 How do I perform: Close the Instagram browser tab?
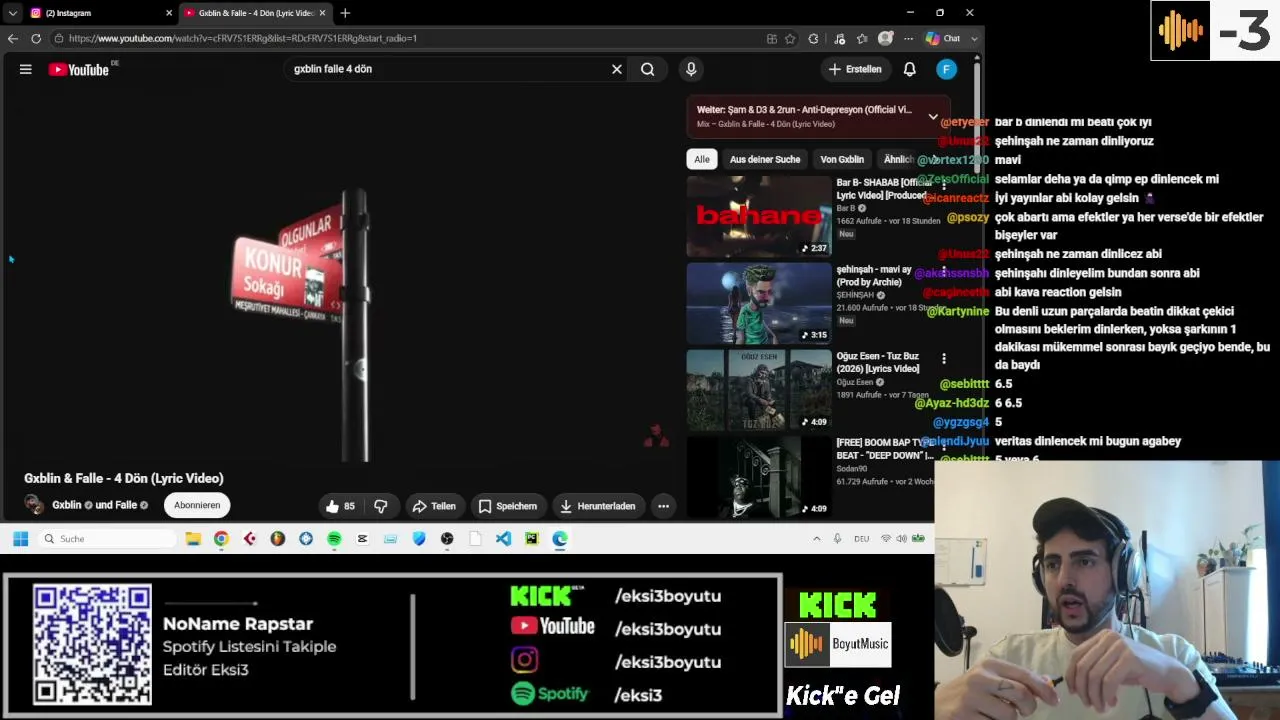168,13
